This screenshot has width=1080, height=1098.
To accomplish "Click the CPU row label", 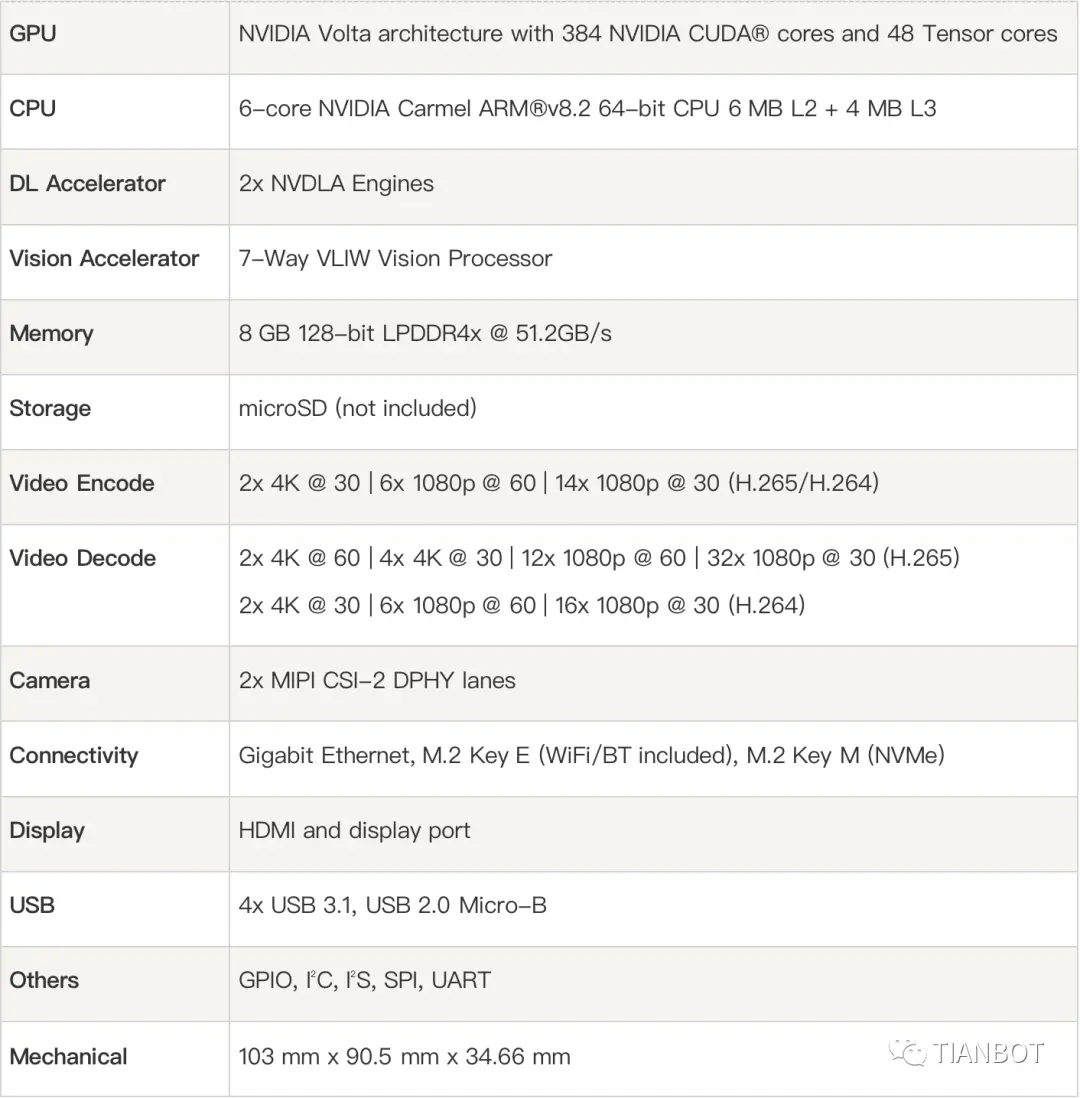I will click(x=32, y=109).
